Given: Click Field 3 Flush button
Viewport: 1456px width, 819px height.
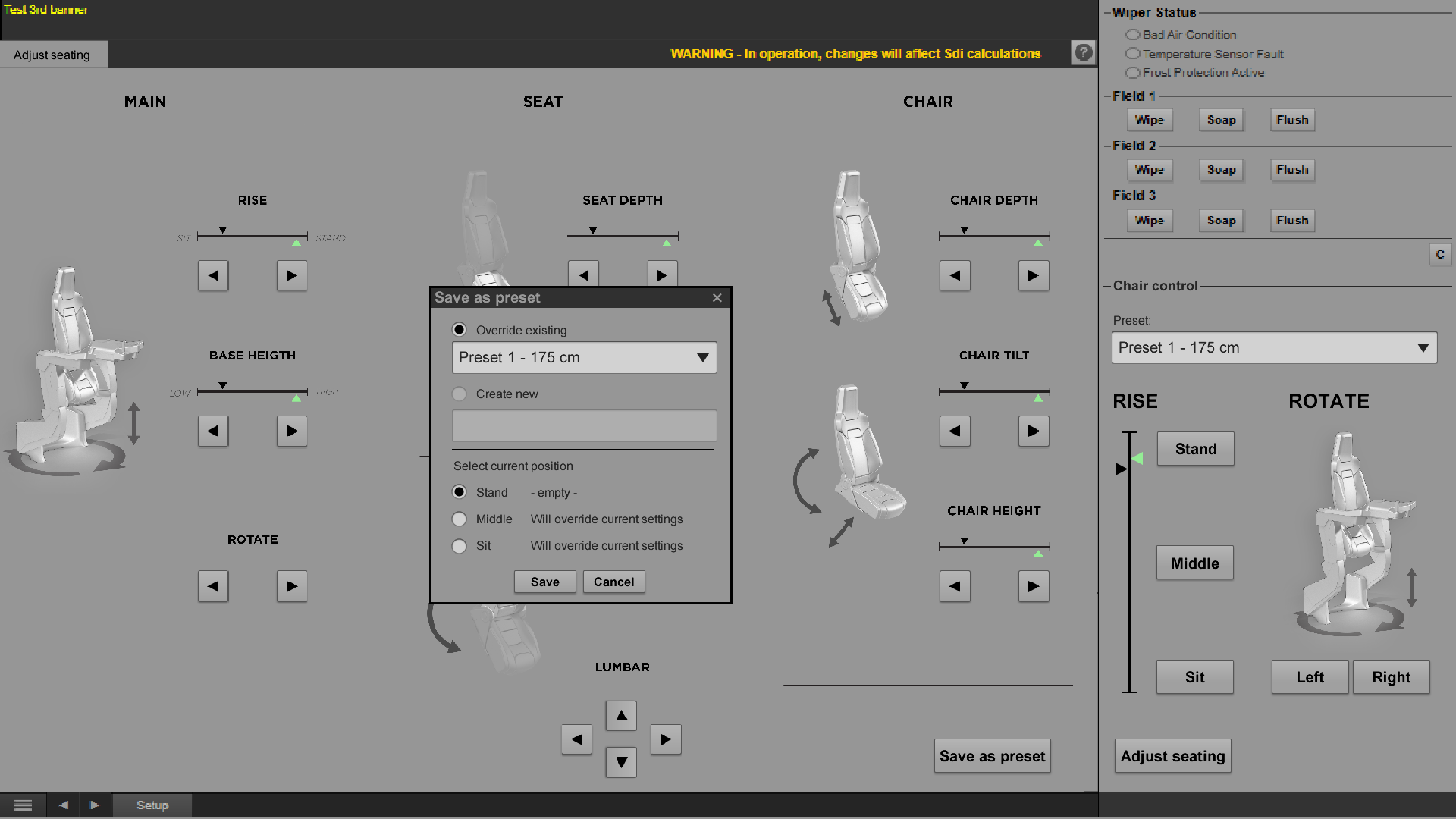Looking at the screenshot, I should click(x=1292, y=221).
